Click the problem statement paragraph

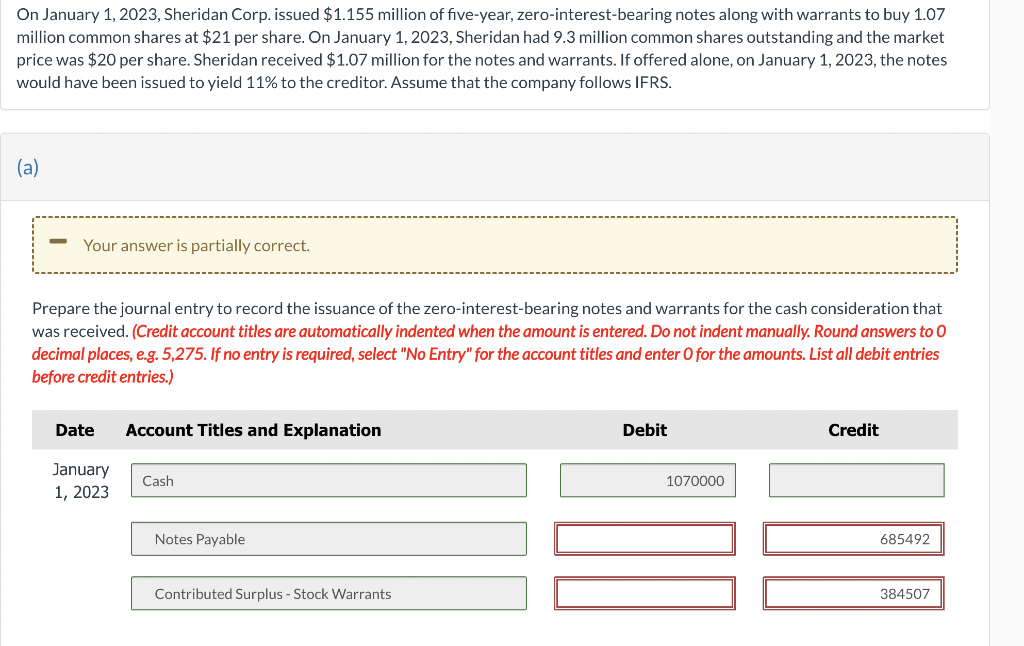(480, 47)
